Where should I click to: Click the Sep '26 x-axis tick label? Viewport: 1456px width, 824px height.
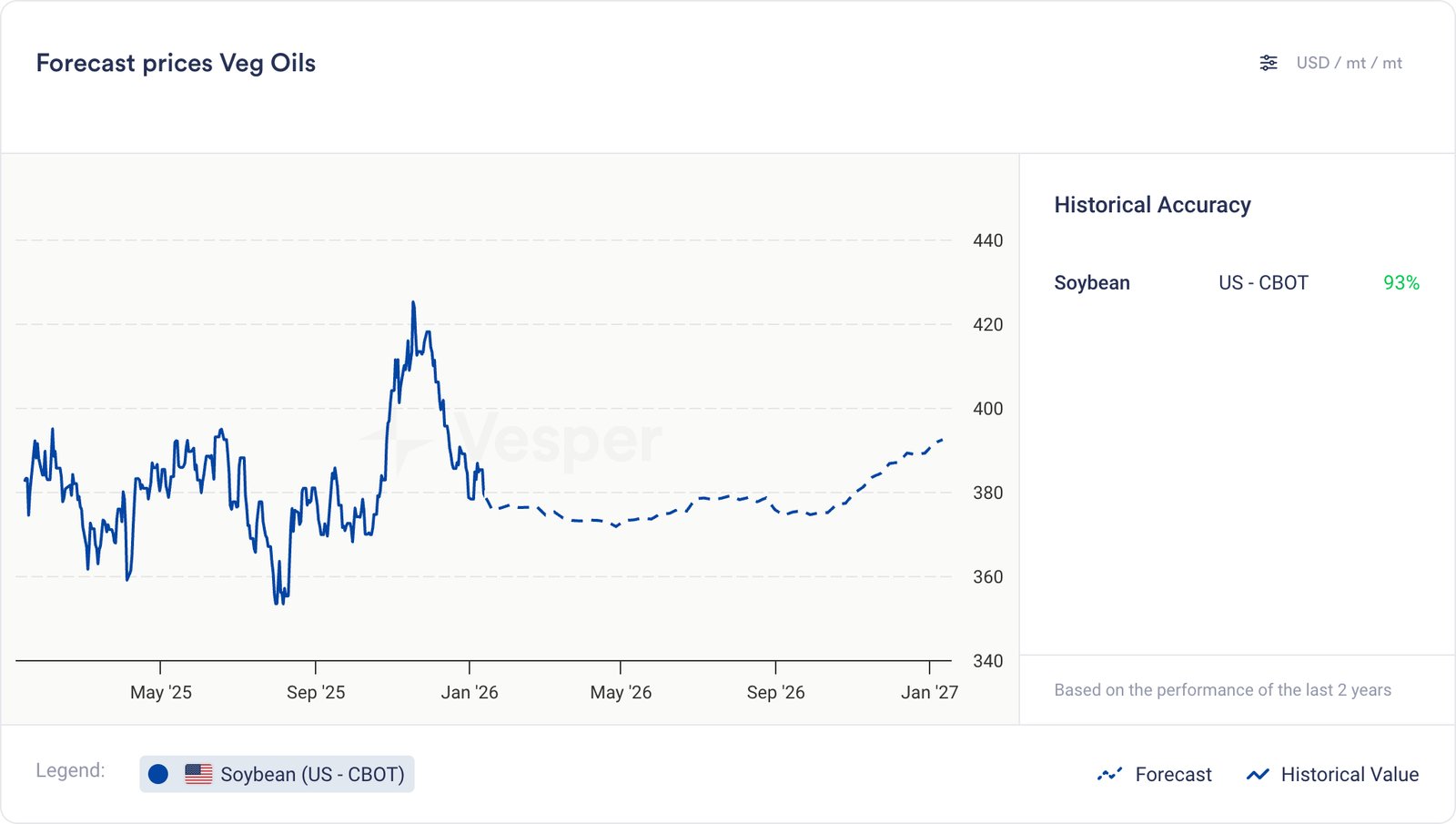tap(775, 692)
